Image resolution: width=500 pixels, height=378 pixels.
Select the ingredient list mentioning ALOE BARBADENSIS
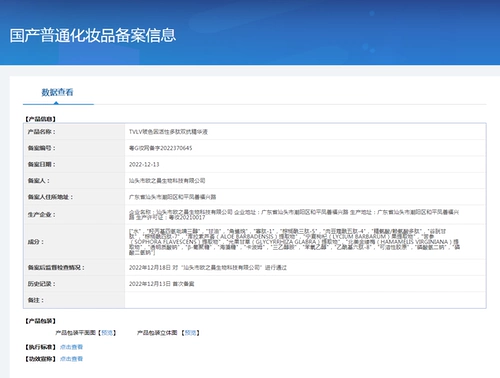pos(295,242)
